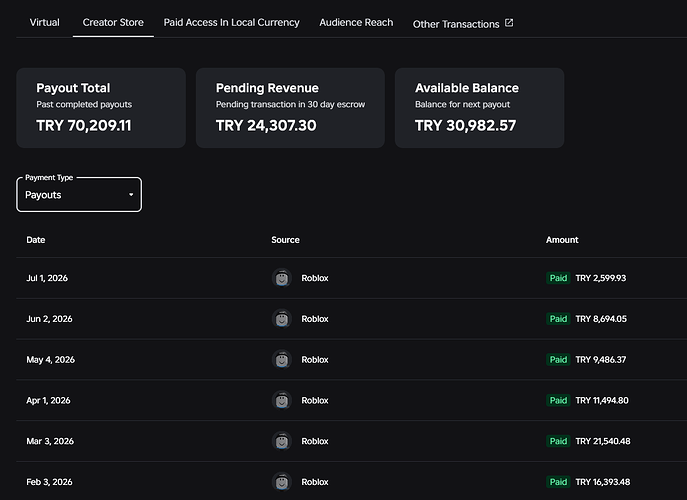Click Roblox avatar icon in Jun 2, 2026 row

pos(282,319)
